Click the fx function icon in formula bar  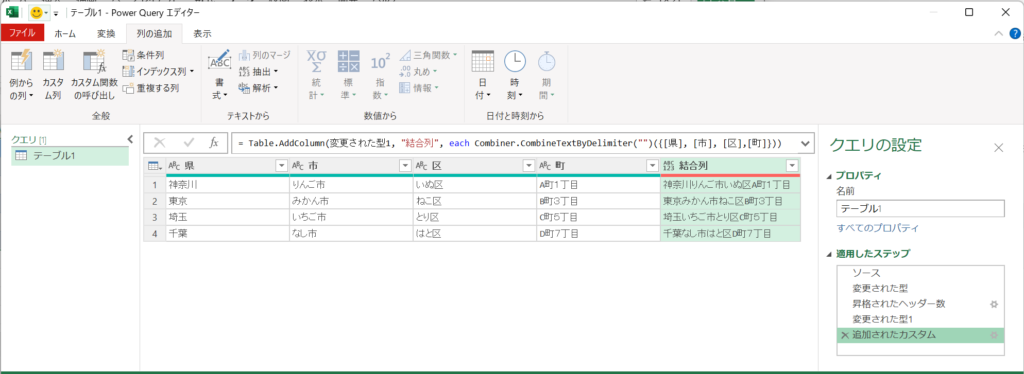pos(214,142)
